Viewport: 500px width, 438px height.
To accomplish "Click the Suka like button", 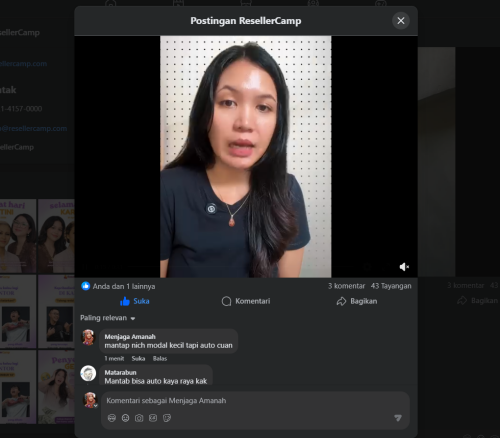I will pos(135,301).
